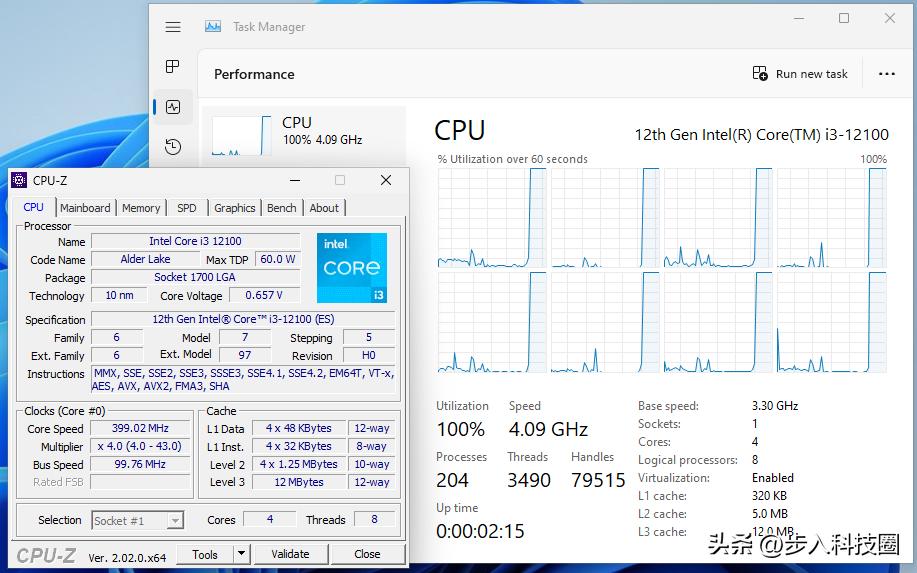Click the Code Name field Alder Lake
Image resolution: width=917 pixels, height=573 pixels.
click(x=145, y=259)
